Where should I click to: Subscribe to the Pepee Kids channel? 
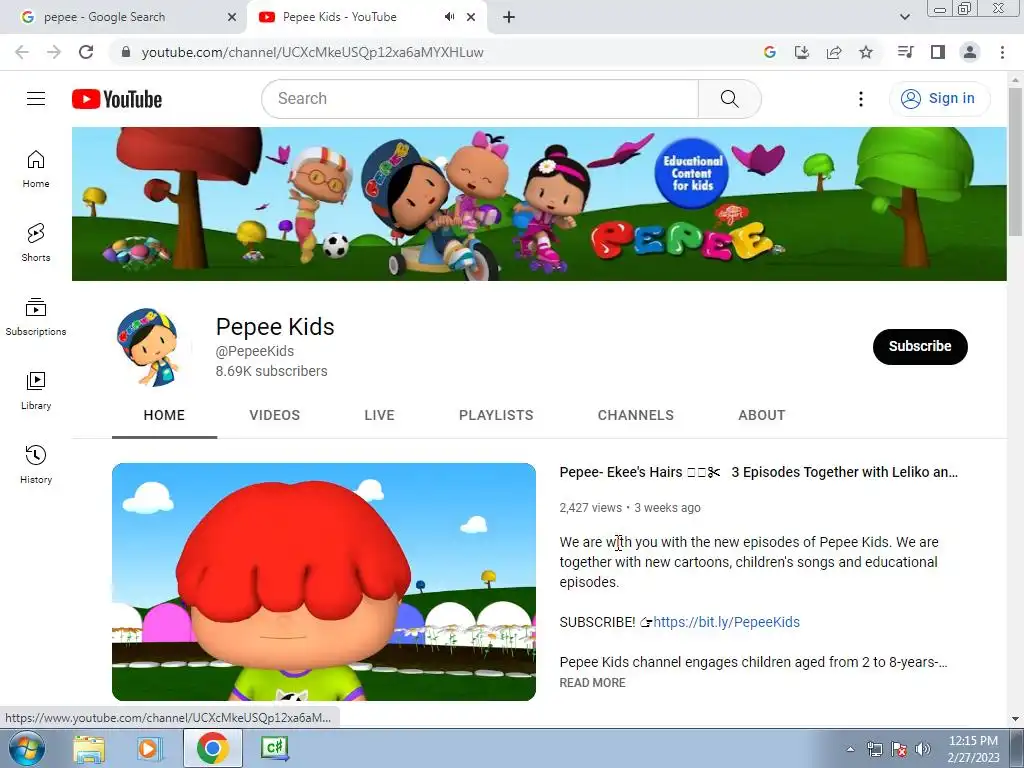920,346
